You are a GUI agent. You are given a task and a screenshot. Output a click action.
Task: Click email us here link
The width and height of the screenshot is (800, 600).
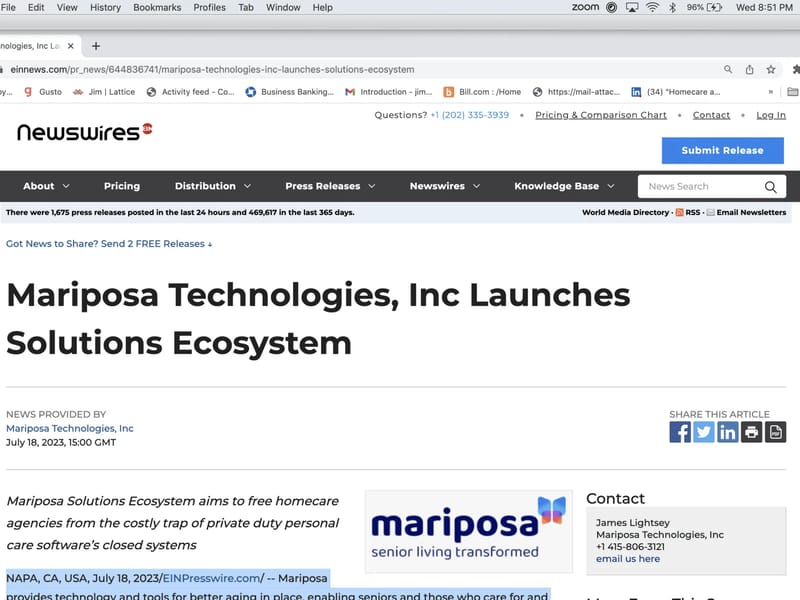[x=628, y=559]
